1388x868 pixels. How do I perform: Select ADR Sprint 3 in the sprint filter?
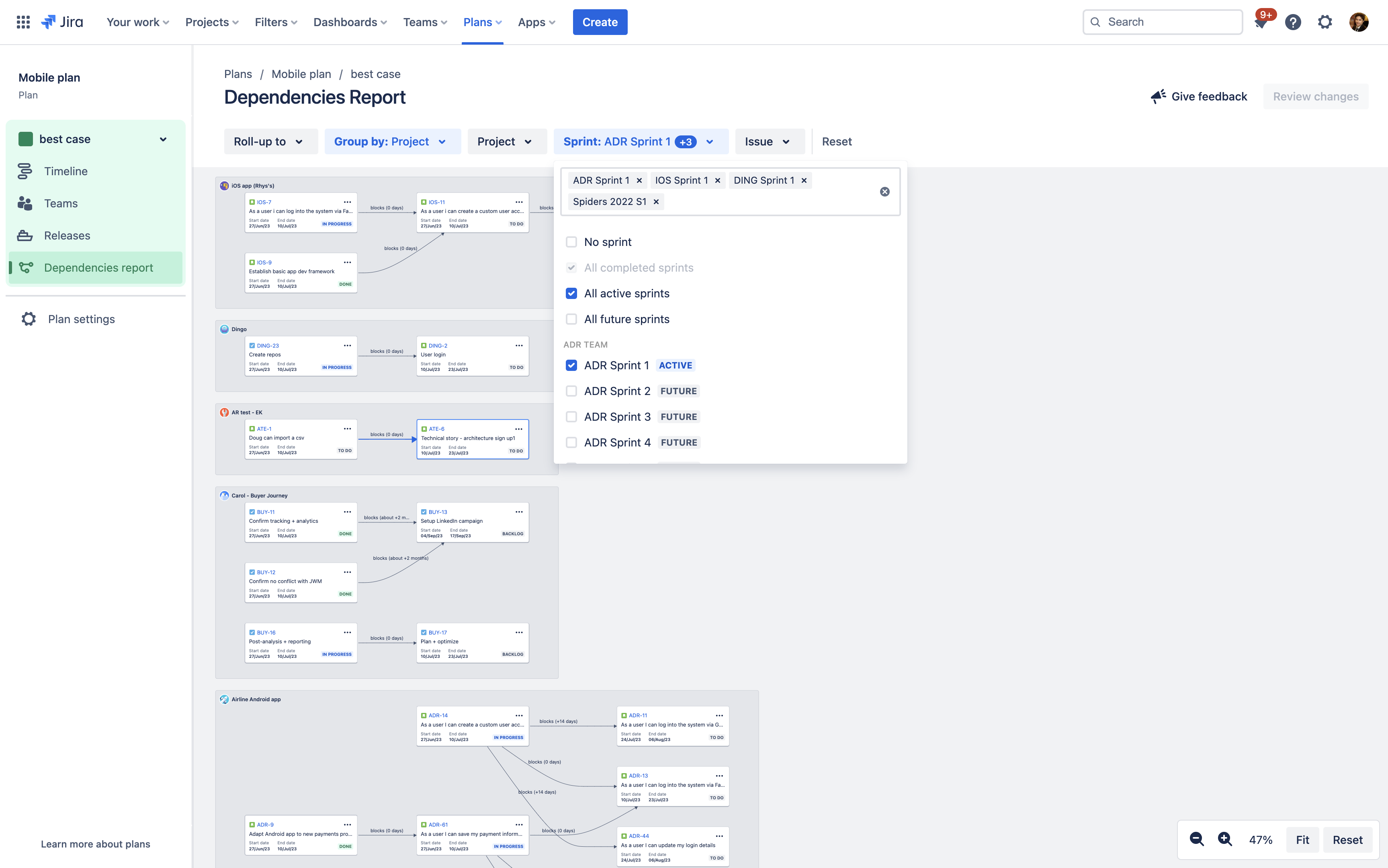click(571, 416)
